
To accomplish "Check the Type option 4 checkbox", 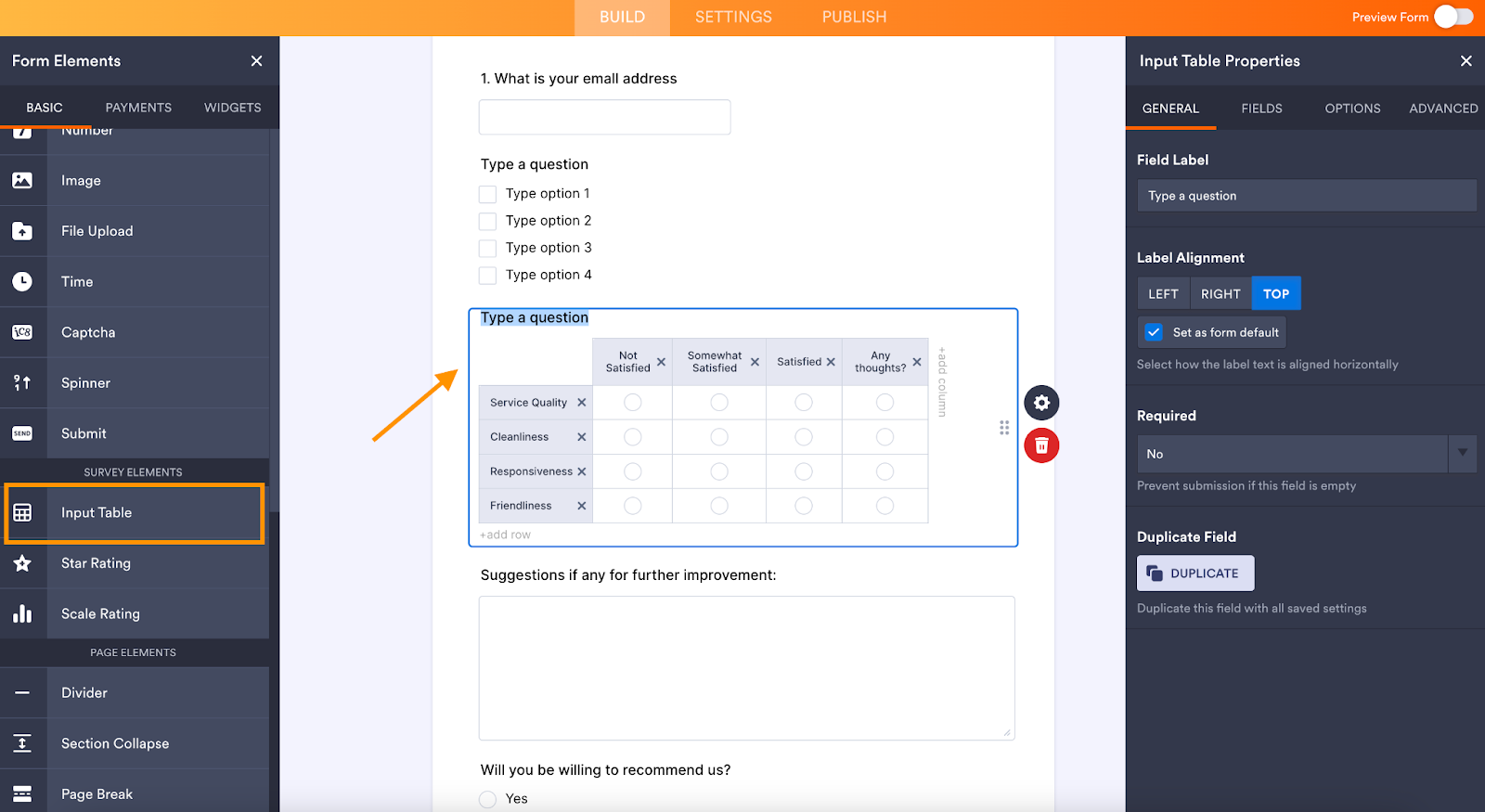I will point(487,275).
